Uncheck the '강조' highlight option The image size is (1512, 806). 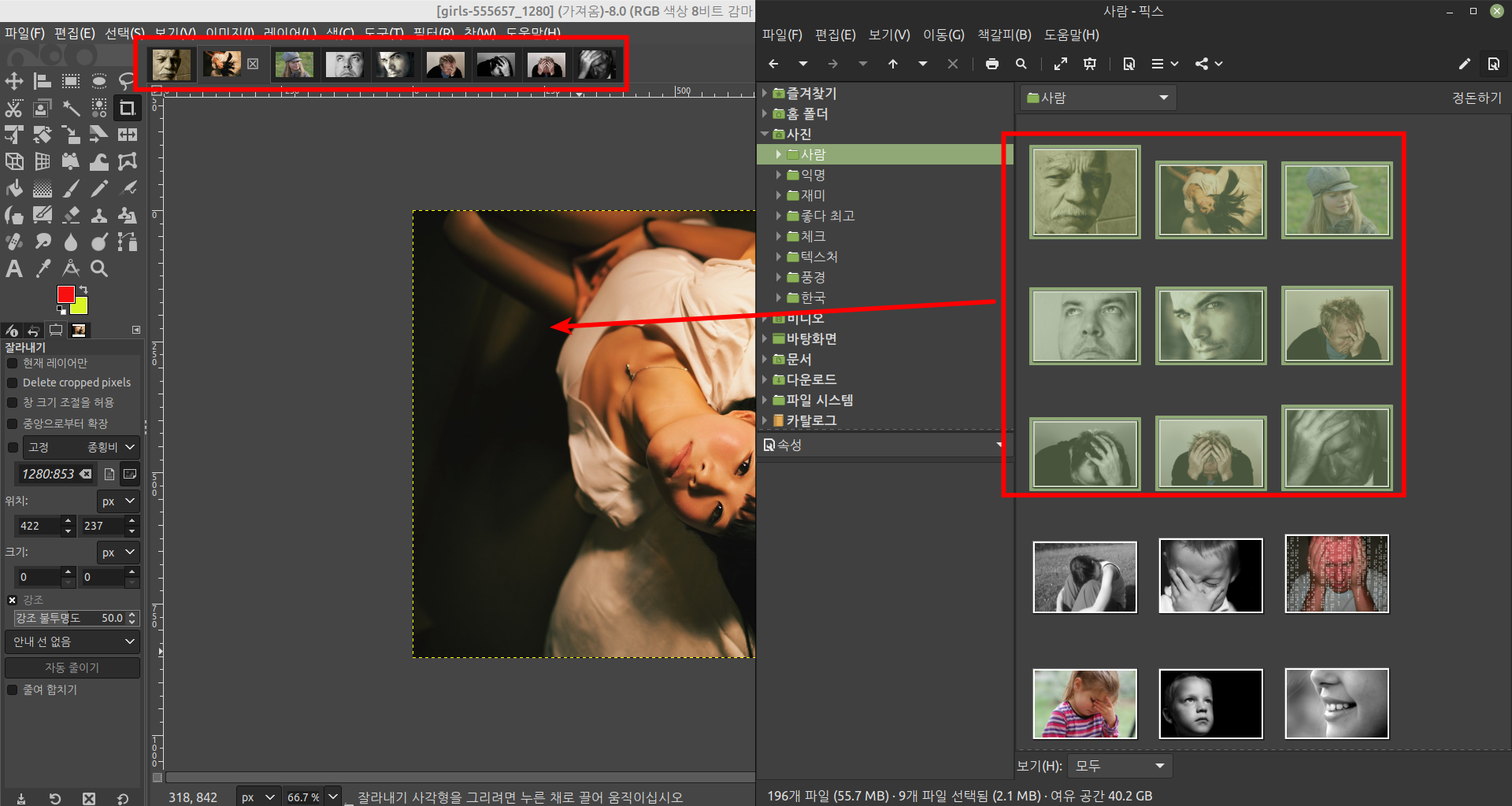coord(13,600)
